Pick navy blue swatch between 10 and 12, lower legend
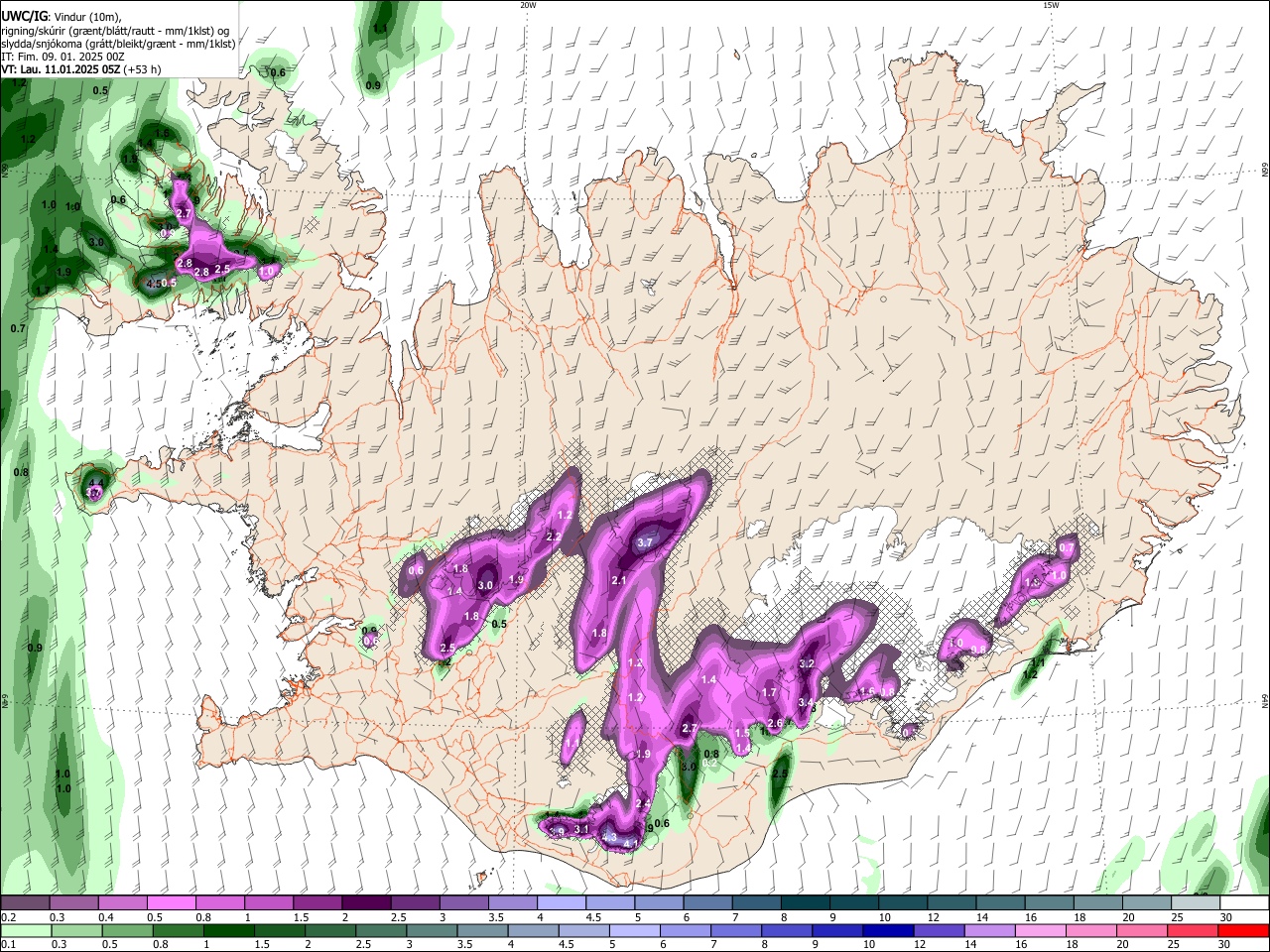Screen dimensions: 1270x952 887,930
